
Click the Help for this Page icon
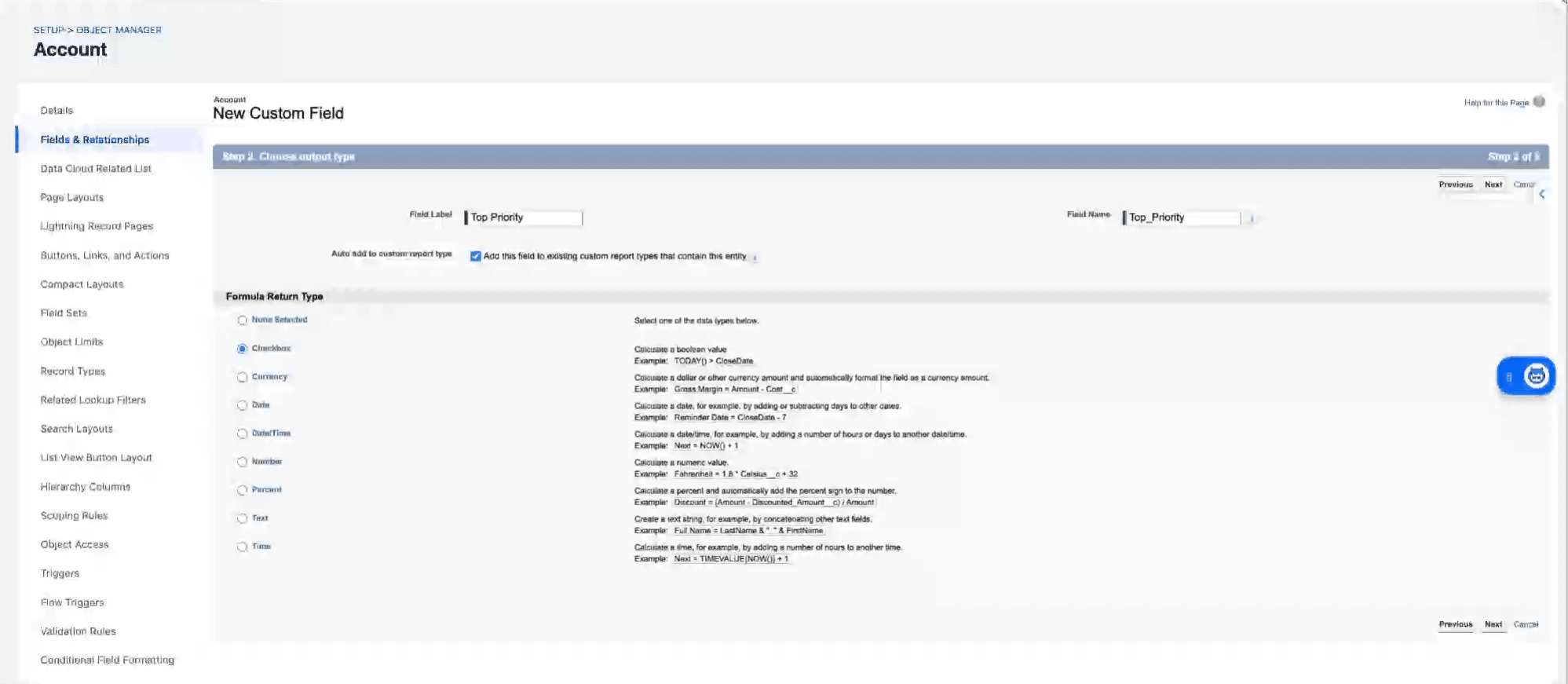pyautogui.click(x=1539, y=101)
